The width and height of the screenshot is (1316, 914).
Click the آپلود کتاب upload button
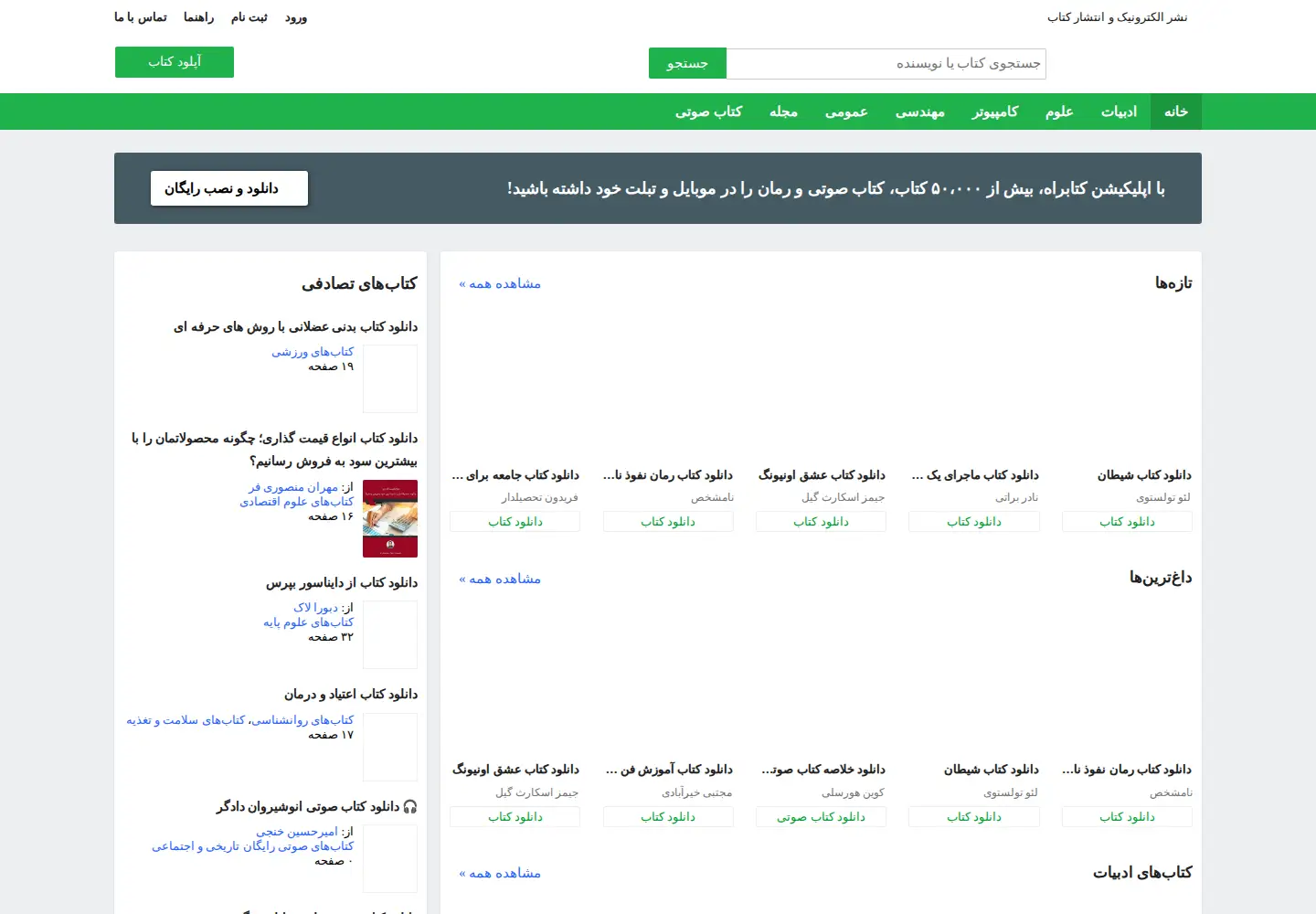pos(175,62)
